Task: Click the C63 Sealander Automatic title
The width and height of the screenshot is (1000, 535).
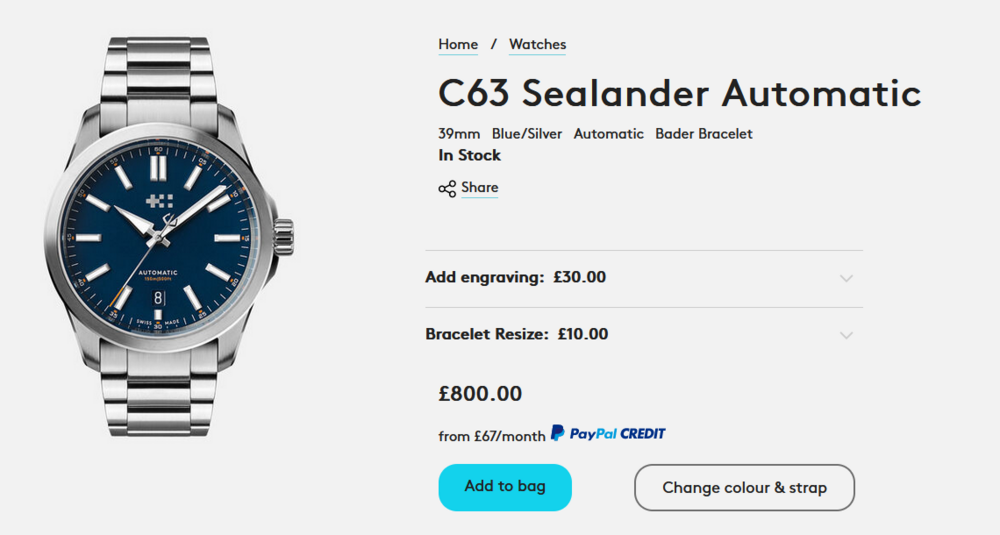Action: [679, 93]
